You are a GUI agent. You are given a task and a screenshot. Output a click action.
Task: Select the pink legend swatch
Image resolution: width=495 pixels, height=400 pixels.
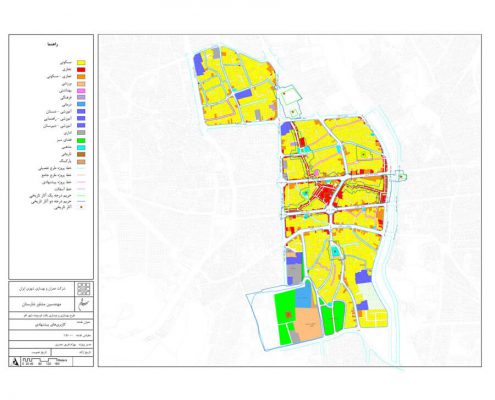coord(81,91)
